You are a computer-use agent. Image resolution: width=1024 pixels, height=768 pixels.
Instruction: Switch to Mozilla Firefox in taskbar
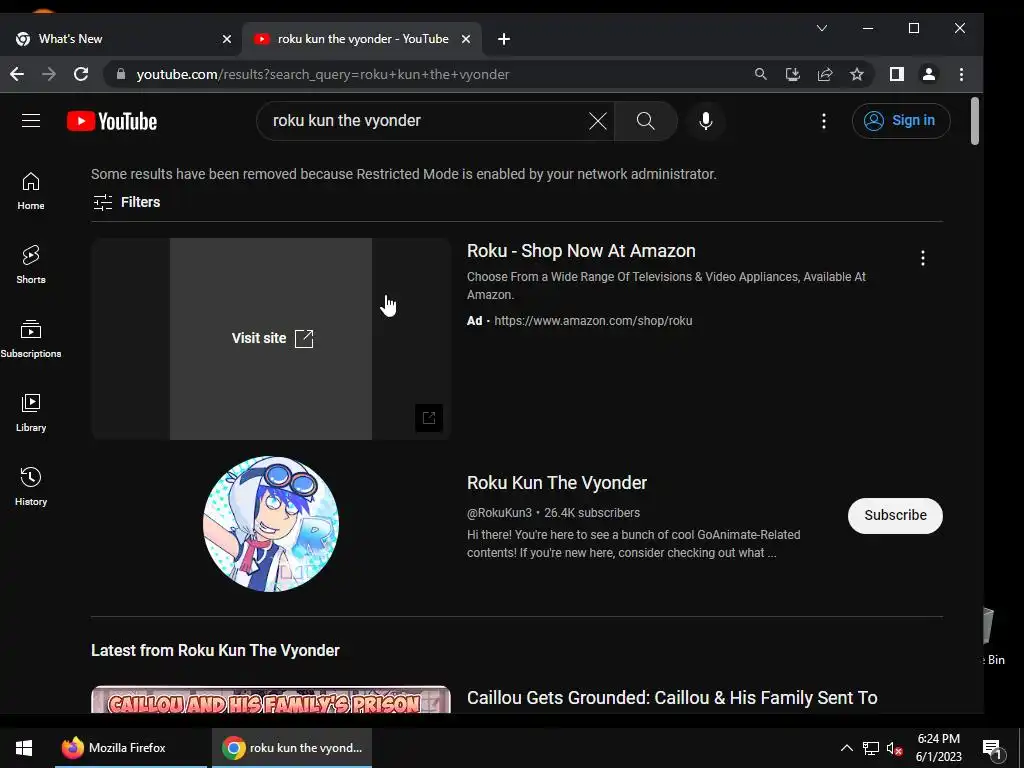[131, 748]
